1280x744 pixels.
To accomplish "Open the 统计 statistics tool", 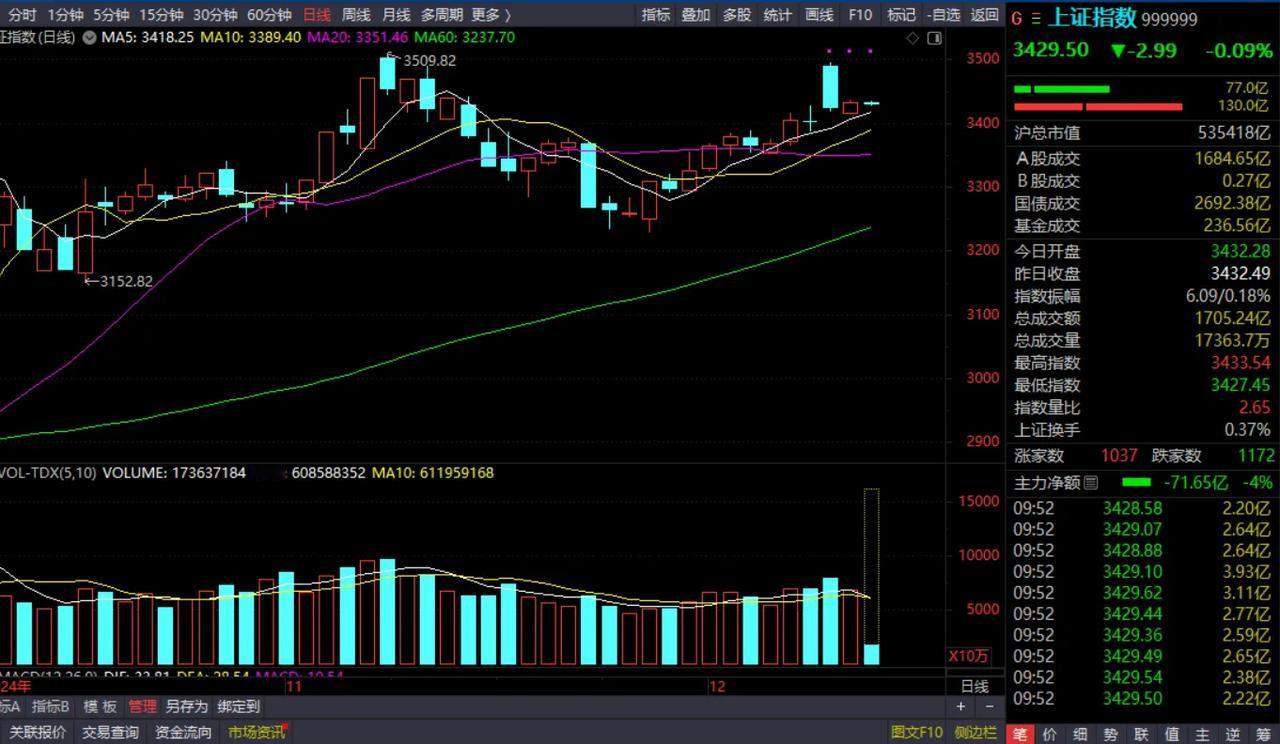I will 777,14.
